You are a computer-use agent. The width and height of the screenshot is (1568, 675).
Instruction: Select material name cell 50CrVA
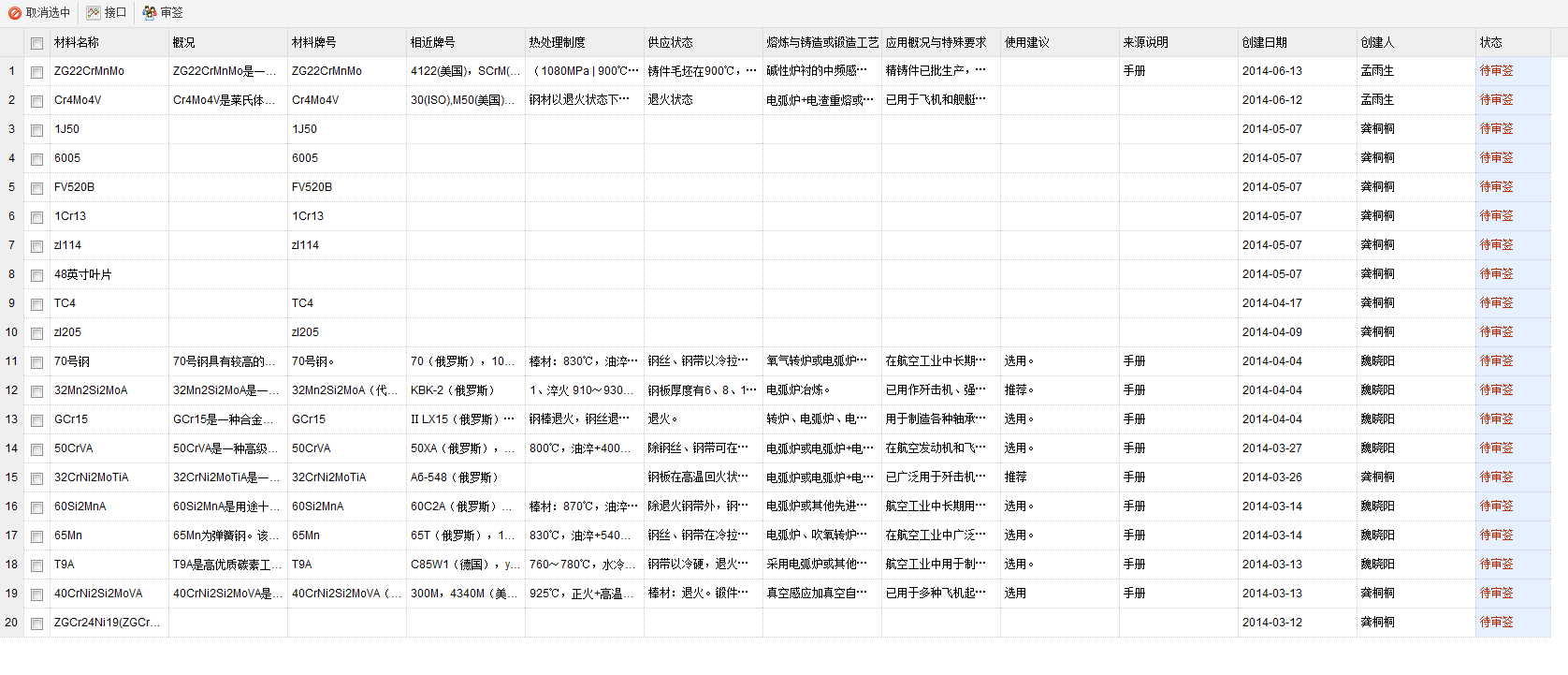pyautogui.click(x=109, y=448)
